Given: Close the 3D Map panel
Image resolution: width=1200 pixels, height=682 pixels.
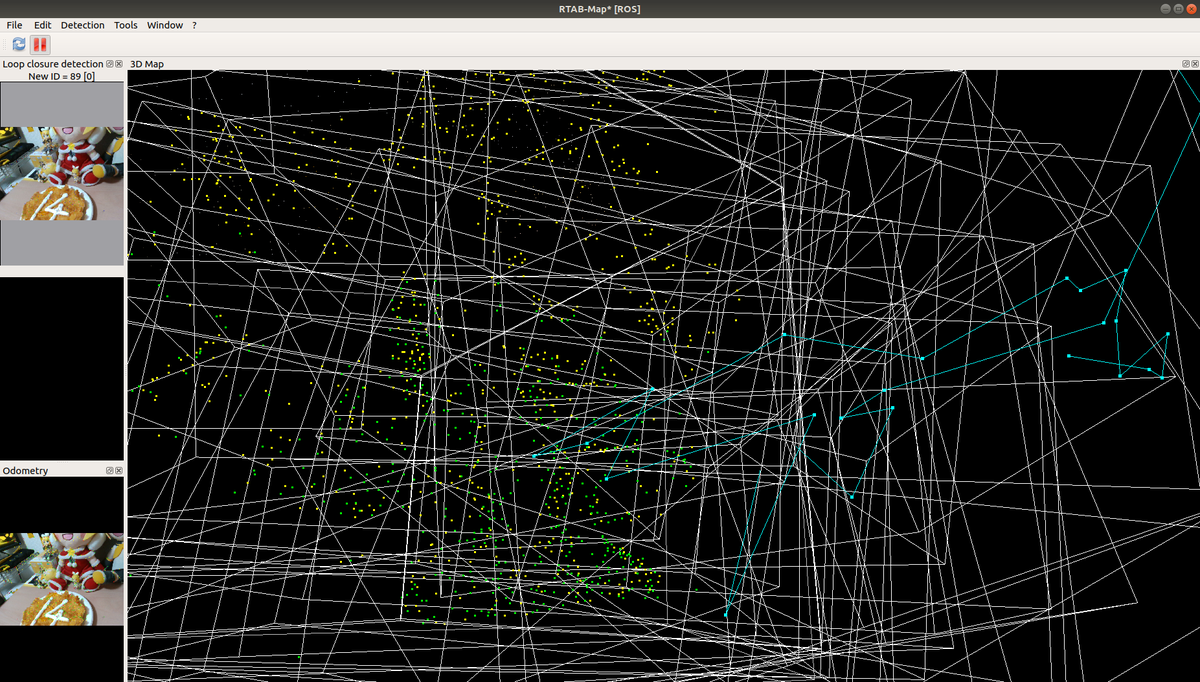Looking at the screenshot, I should (x=1195, y=64).
